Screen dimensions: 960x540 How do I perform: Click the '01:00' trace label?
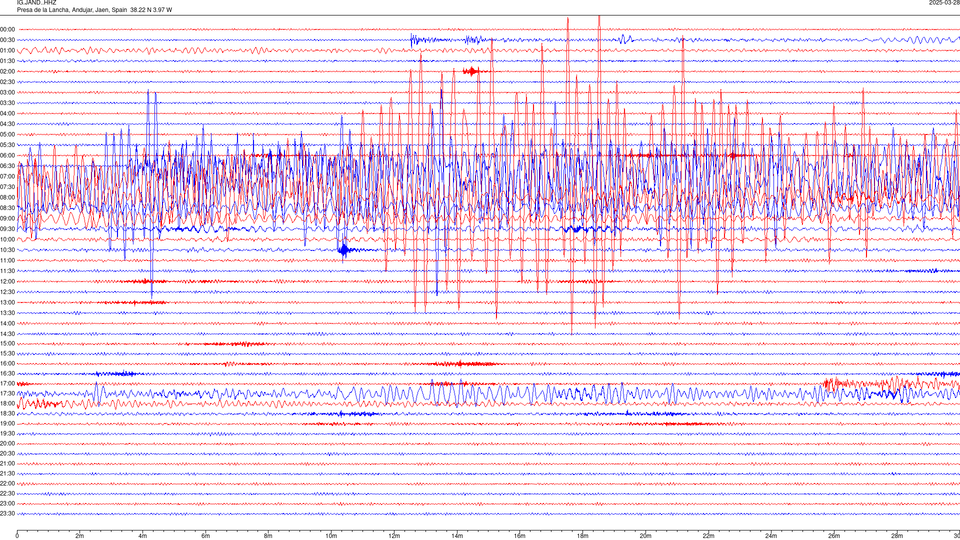[7, 50]
